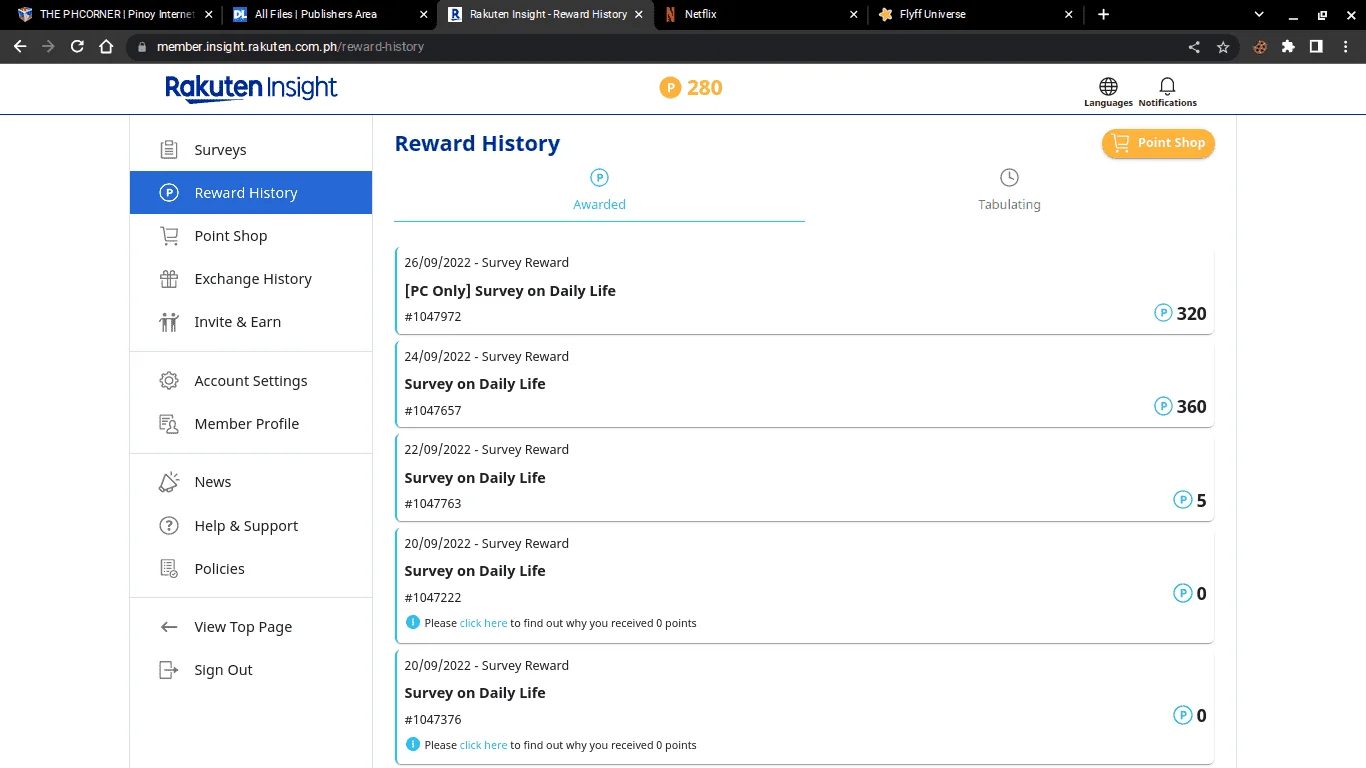Click the 360 points reward value

click(1191, 406)
